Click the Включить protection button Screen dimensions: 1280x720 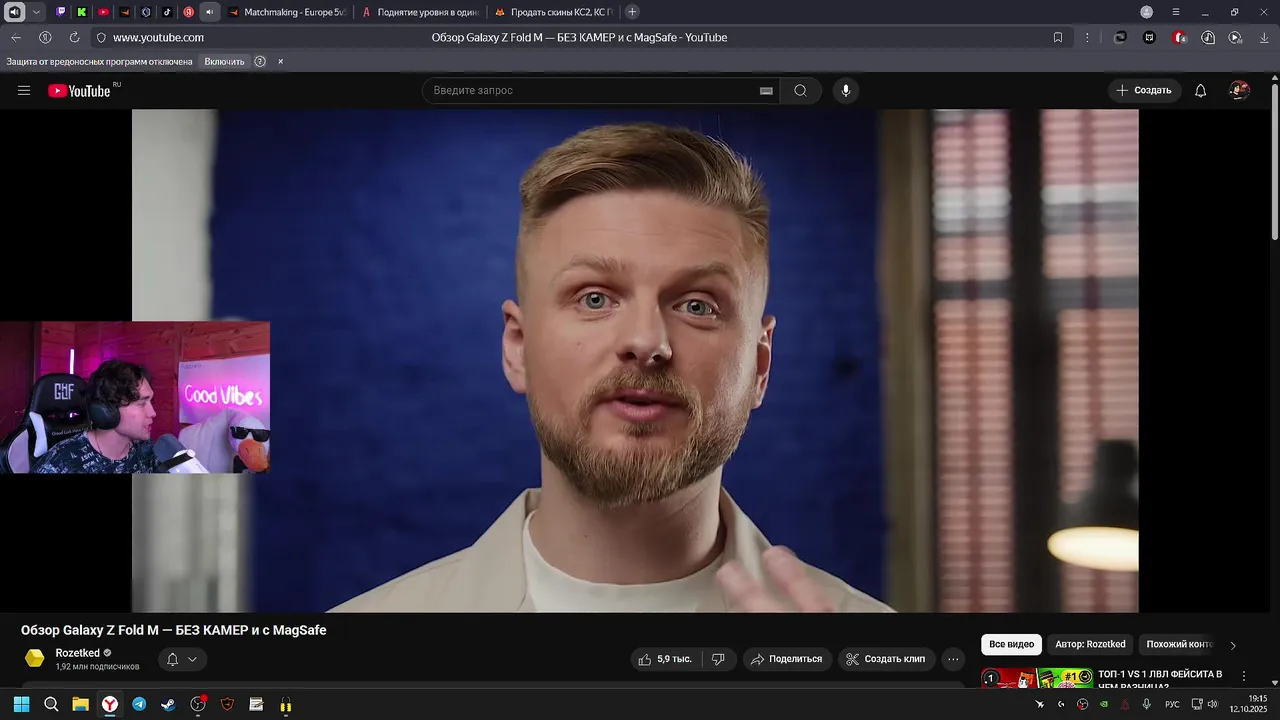click(x=224, y=61)
